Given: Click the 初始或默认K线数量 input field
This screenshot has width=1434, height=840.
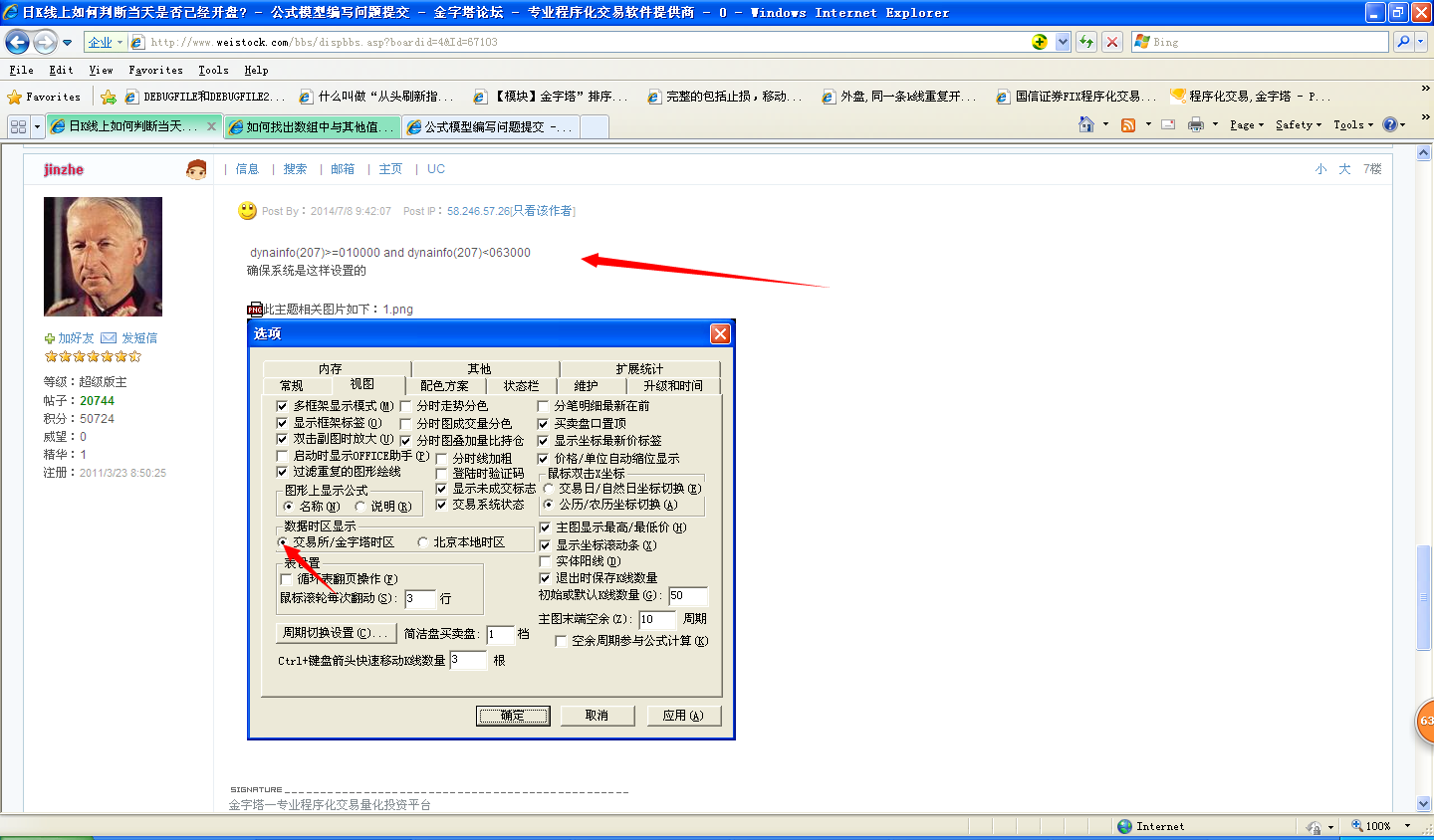Looking at the screenshot, I should point(688,595).
